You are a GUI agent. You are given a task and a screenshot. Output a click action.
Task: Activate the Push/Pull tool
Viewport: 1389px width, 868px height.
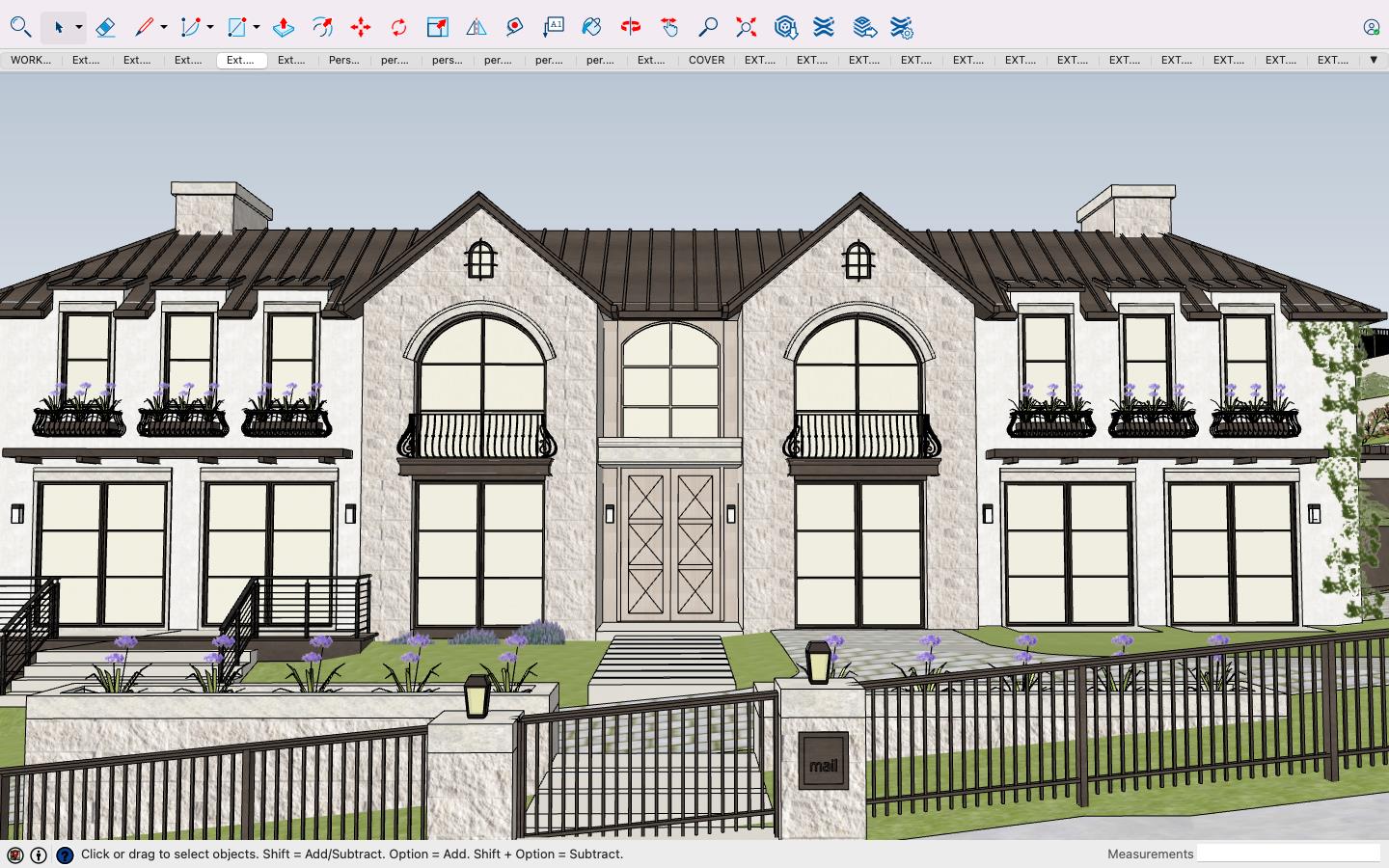pyautogui.click(x=284, y=27)
